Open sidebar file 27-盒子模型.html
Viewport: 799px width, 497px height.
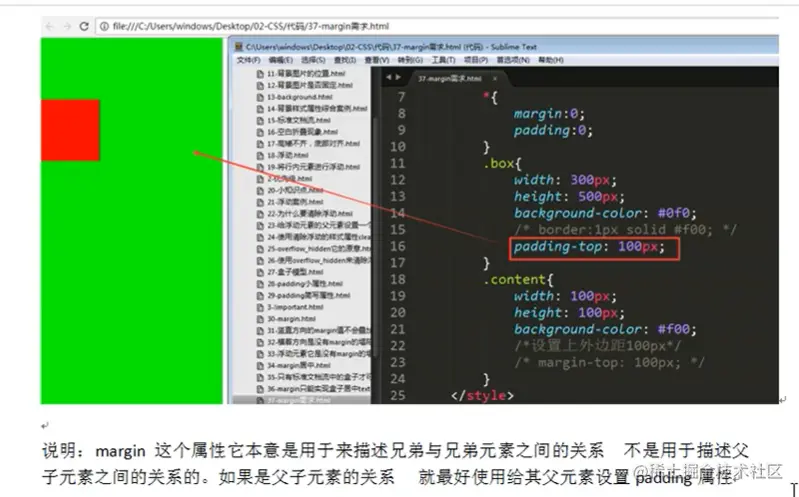(x=295, y=272)
